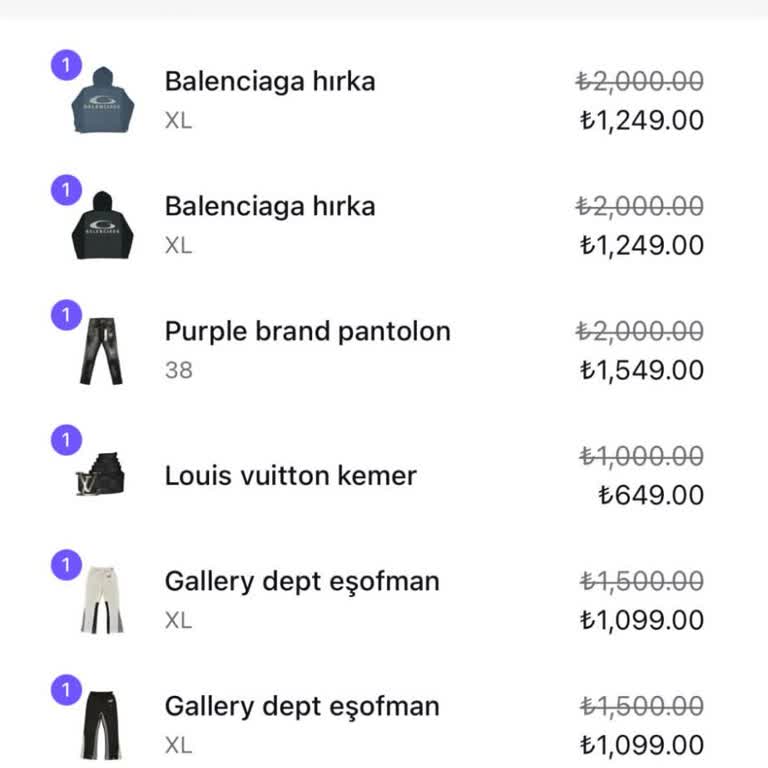Click 'Balenciaga hırka' title beside the blue hoodie
This screenshot has height=768, width=768.
tap(270, 81)
